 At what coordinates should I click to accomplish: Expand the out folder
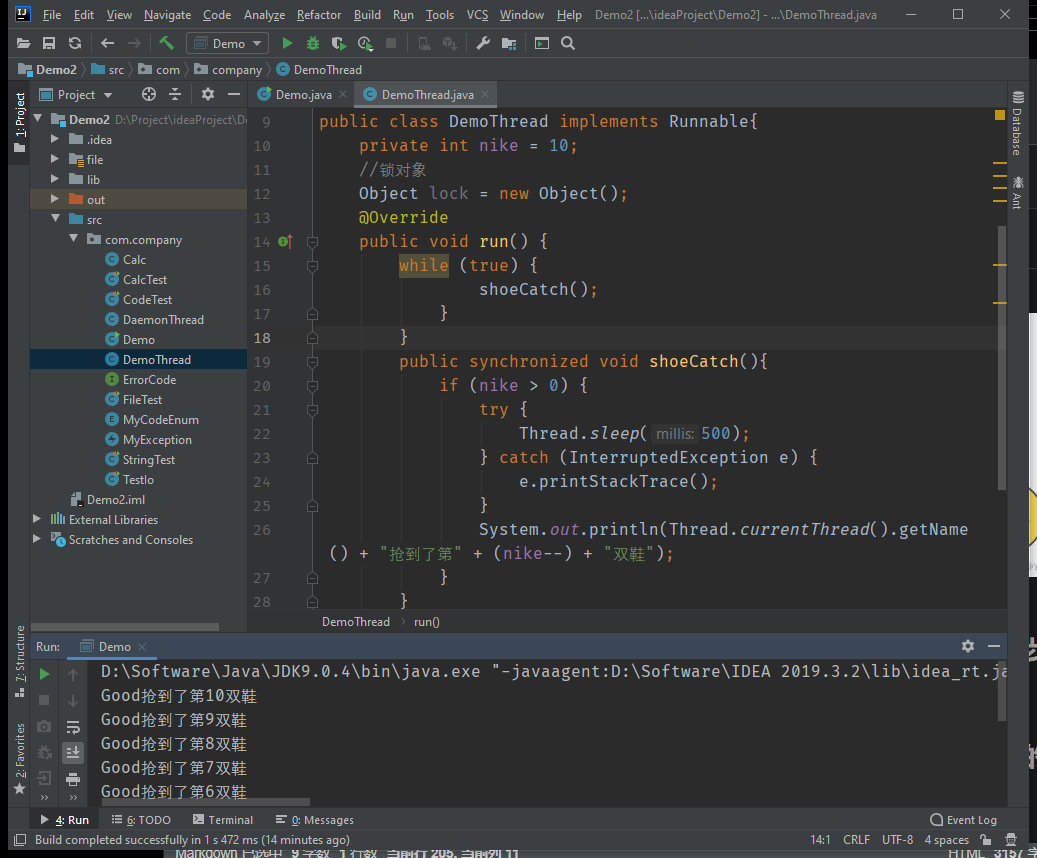coord(56,198)
